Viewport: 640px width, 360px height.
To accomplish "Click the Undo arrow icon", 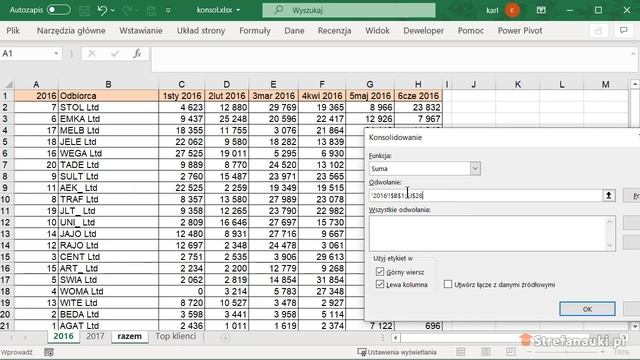I will pos(102,10).
